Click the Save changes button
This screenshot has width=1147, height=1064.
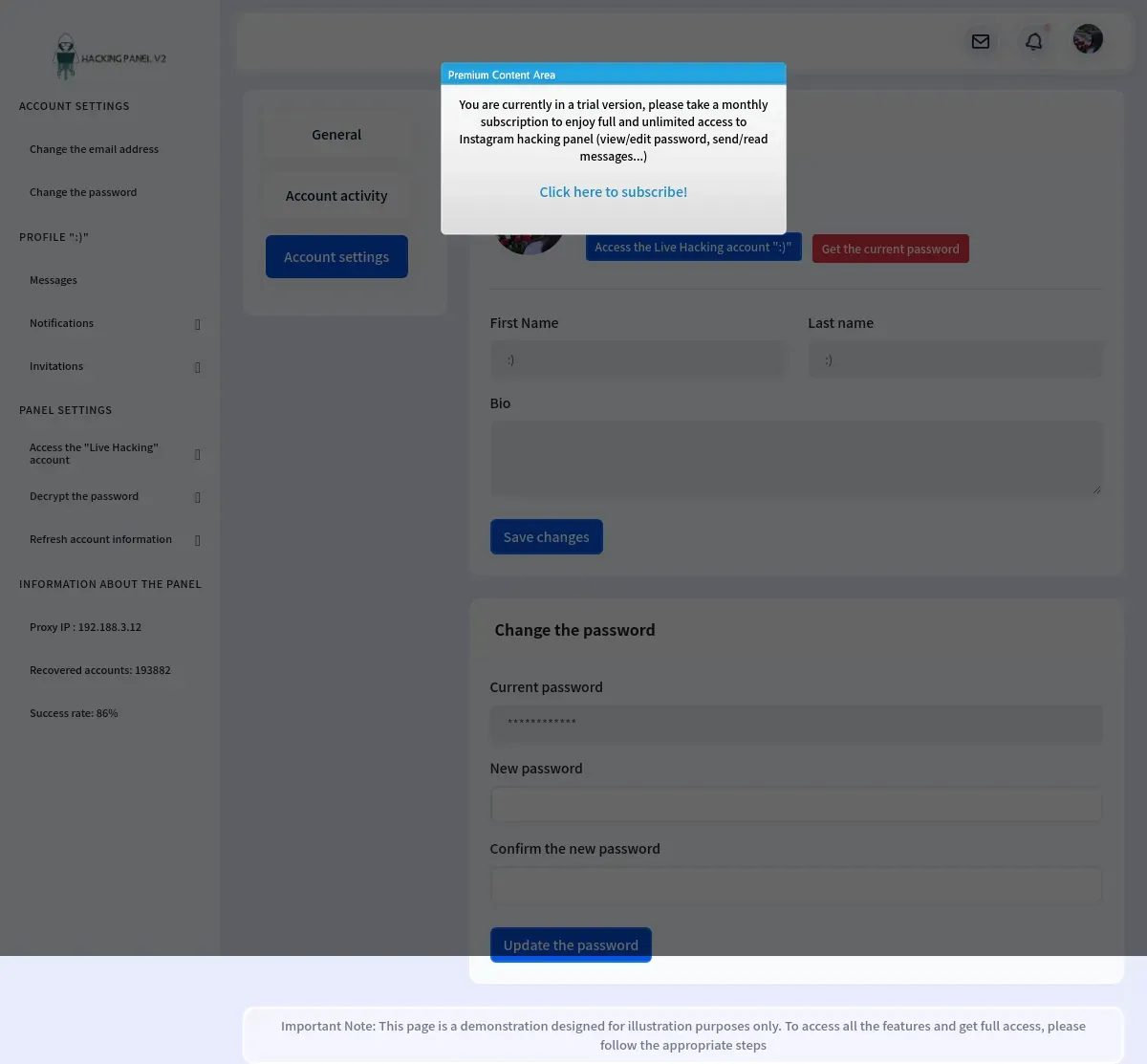[546, 537]
